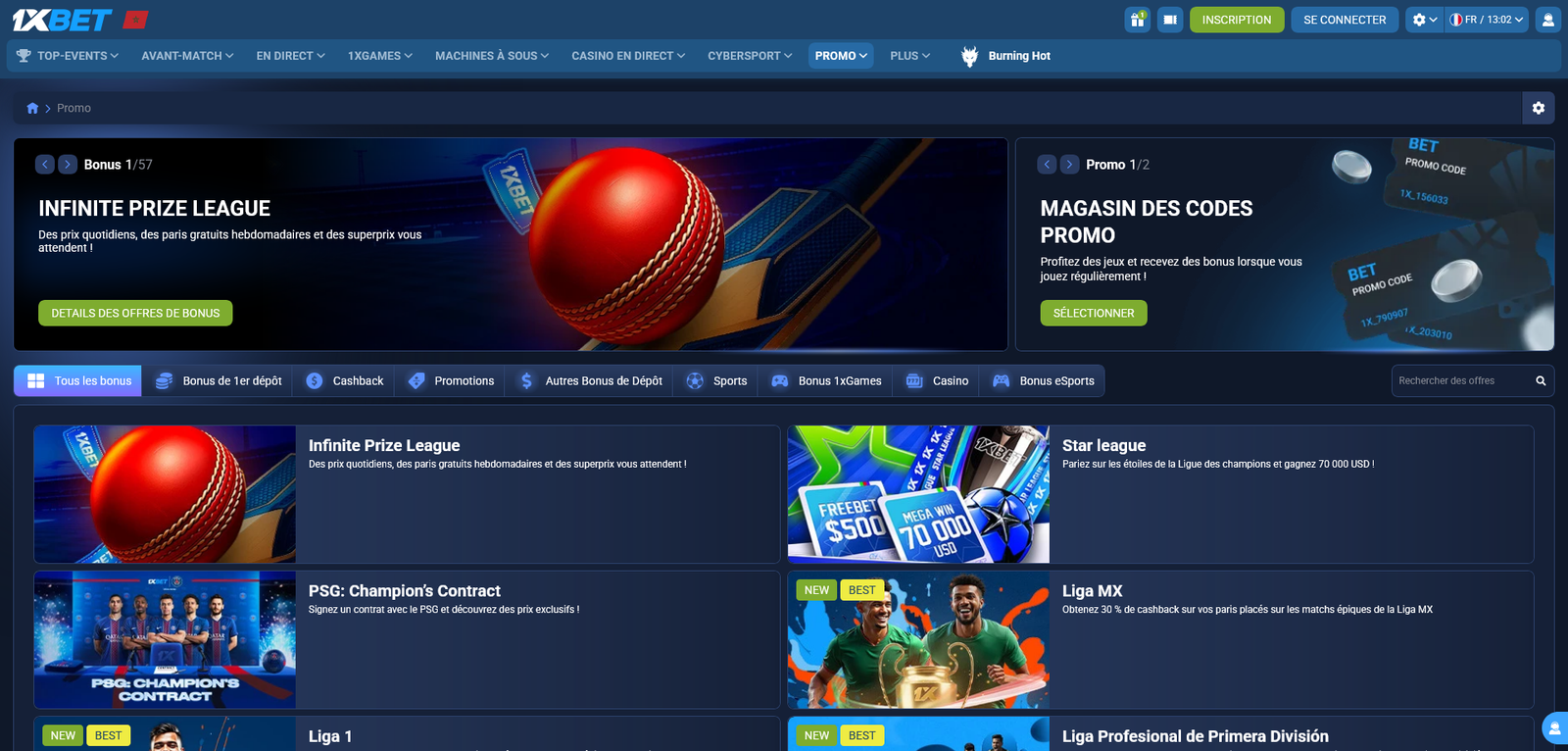Open the Liga 1 offer title
Image resolution: width=1568 pixels, height=751 pixels.
[x=330, y=736]
